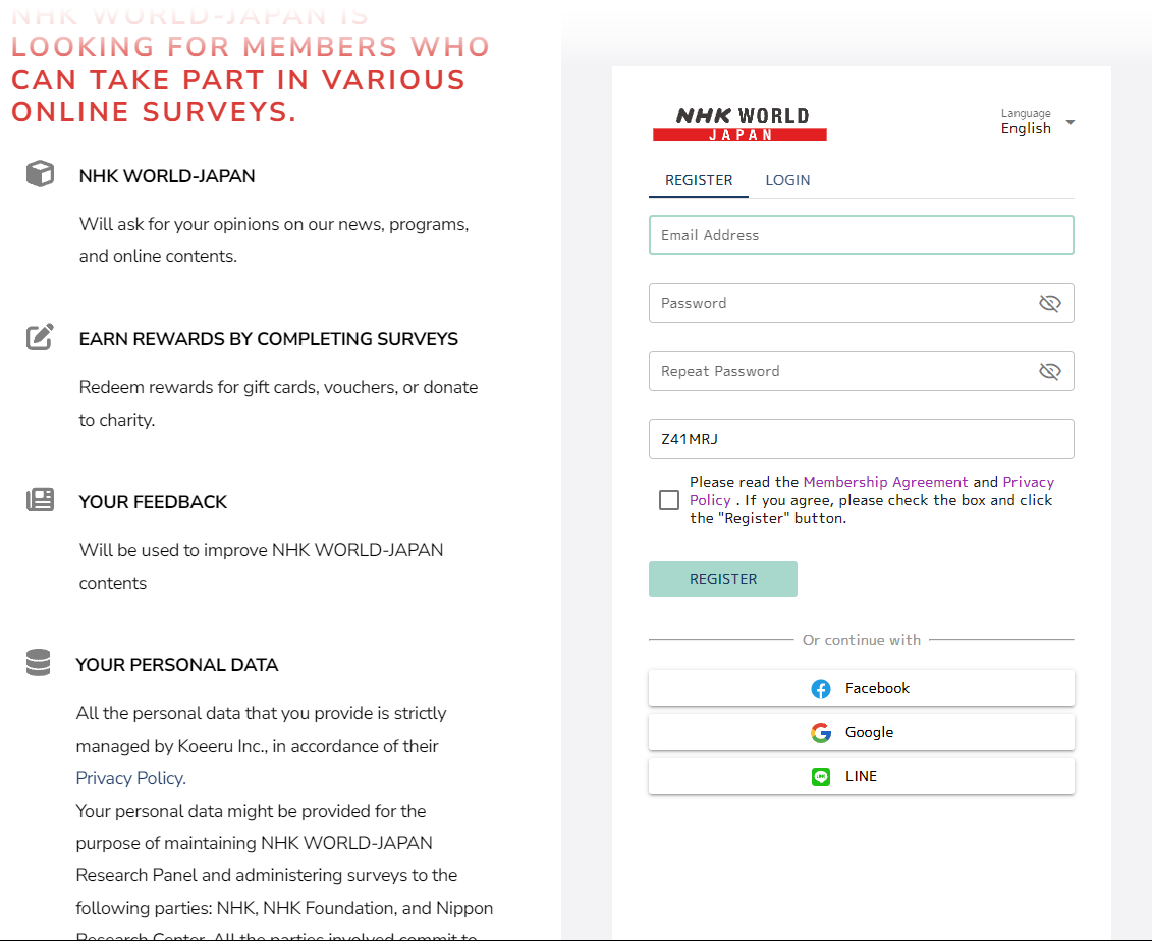The width and height of the screenshot is (1152, 941).
Task: Open the Membership Agreement link
Action: tap(885, 482)
